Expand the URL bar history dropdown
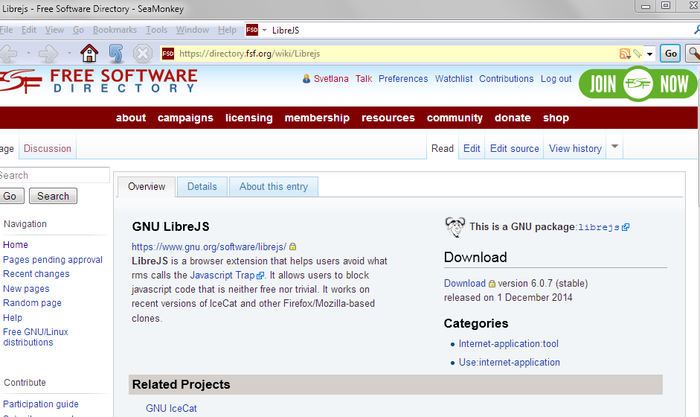Viewport: 700px width, 417px height. pyautogui.click(x=650, y=54)
